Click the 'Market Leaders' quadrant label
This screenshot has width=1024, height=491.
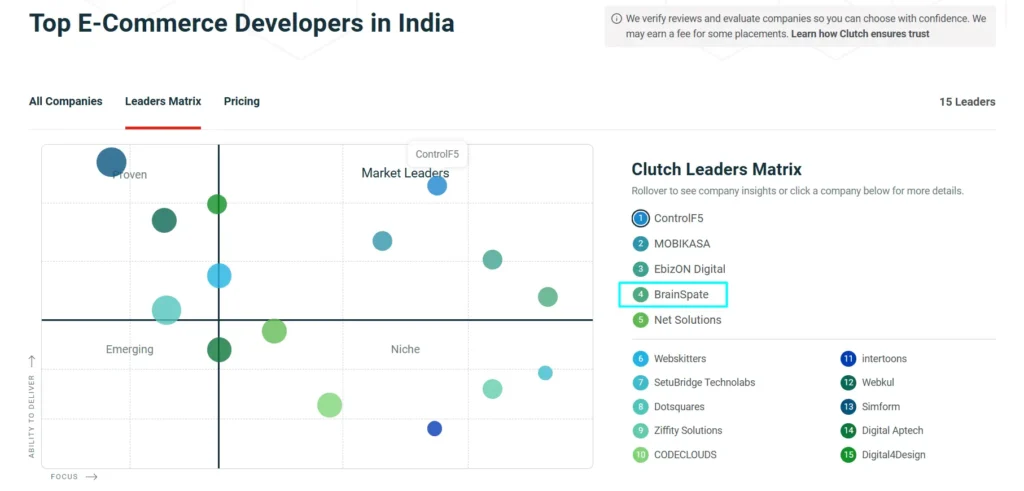click(406, 173)
